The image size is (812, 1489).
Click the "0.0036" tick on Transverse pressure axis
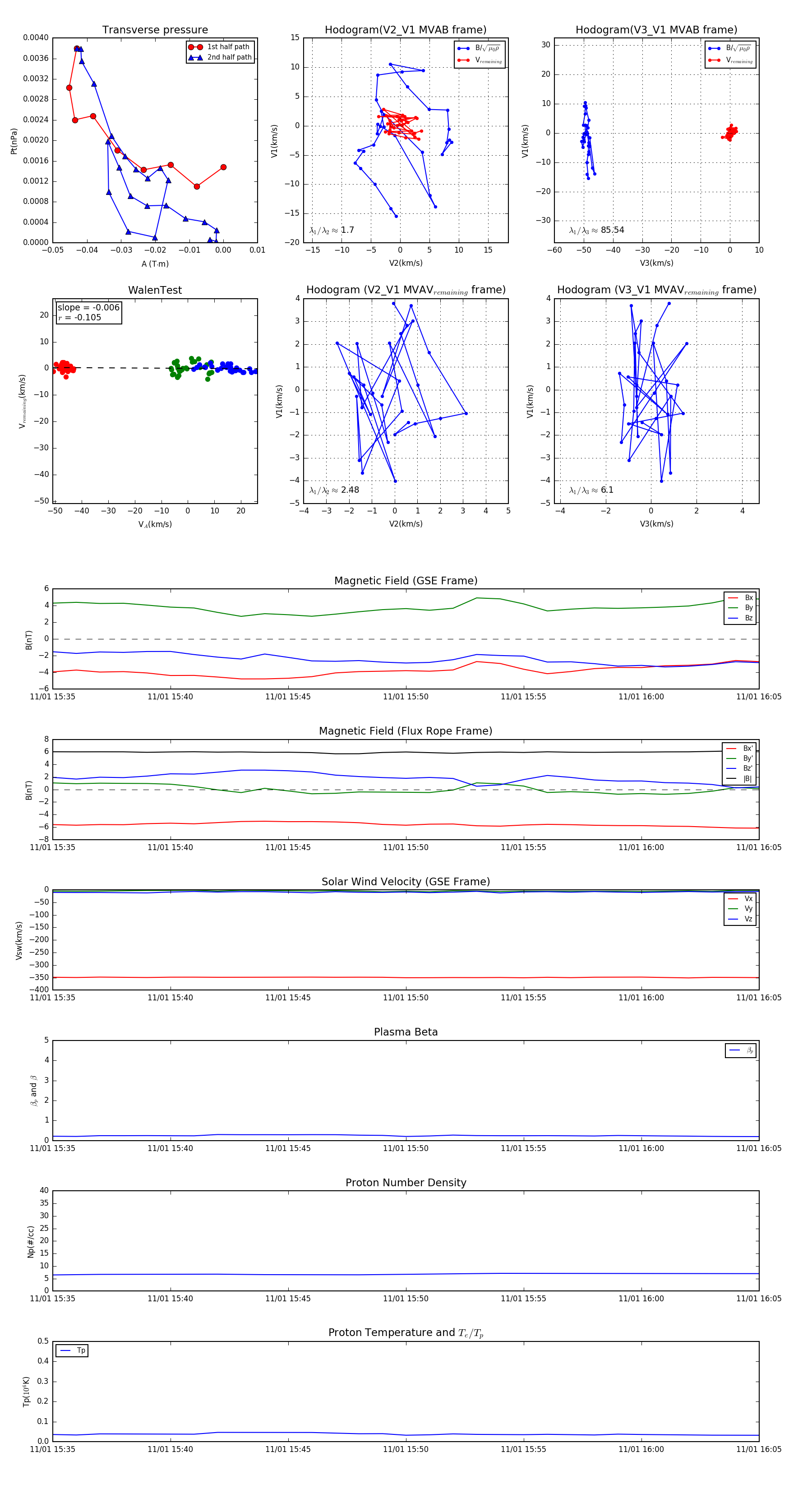36,58
